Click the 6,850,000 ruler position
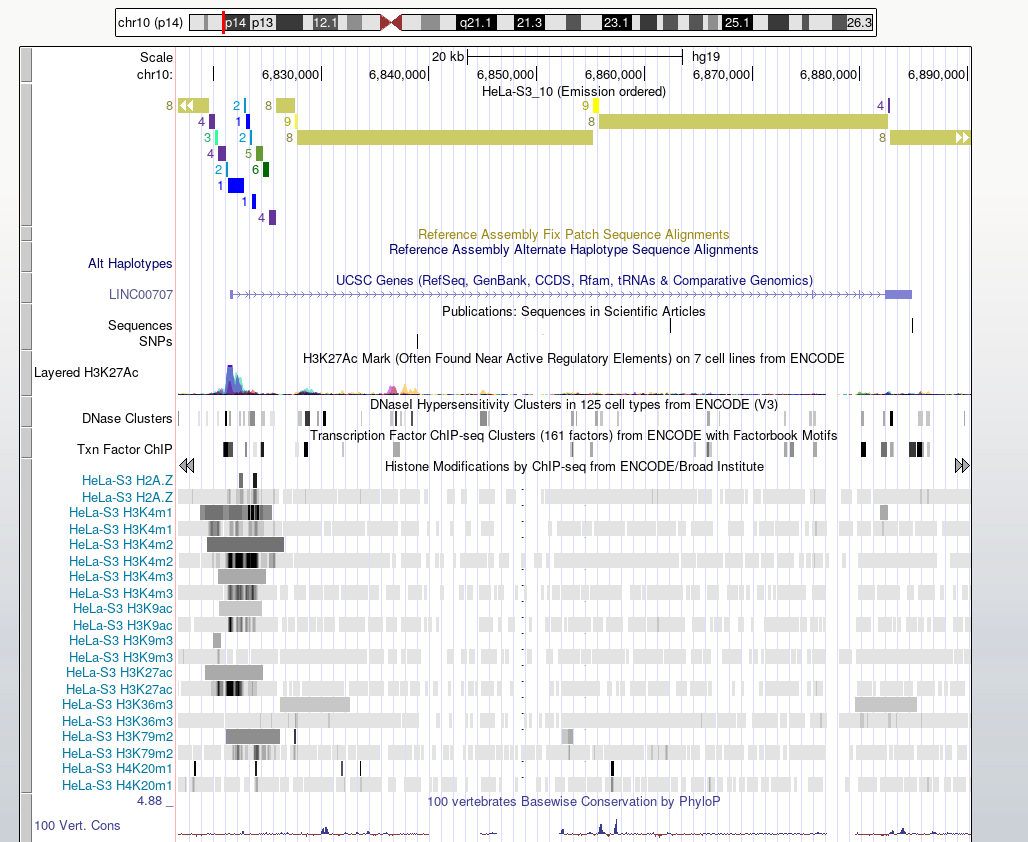This screenshot has height=842, width=1028. point(505,75)
